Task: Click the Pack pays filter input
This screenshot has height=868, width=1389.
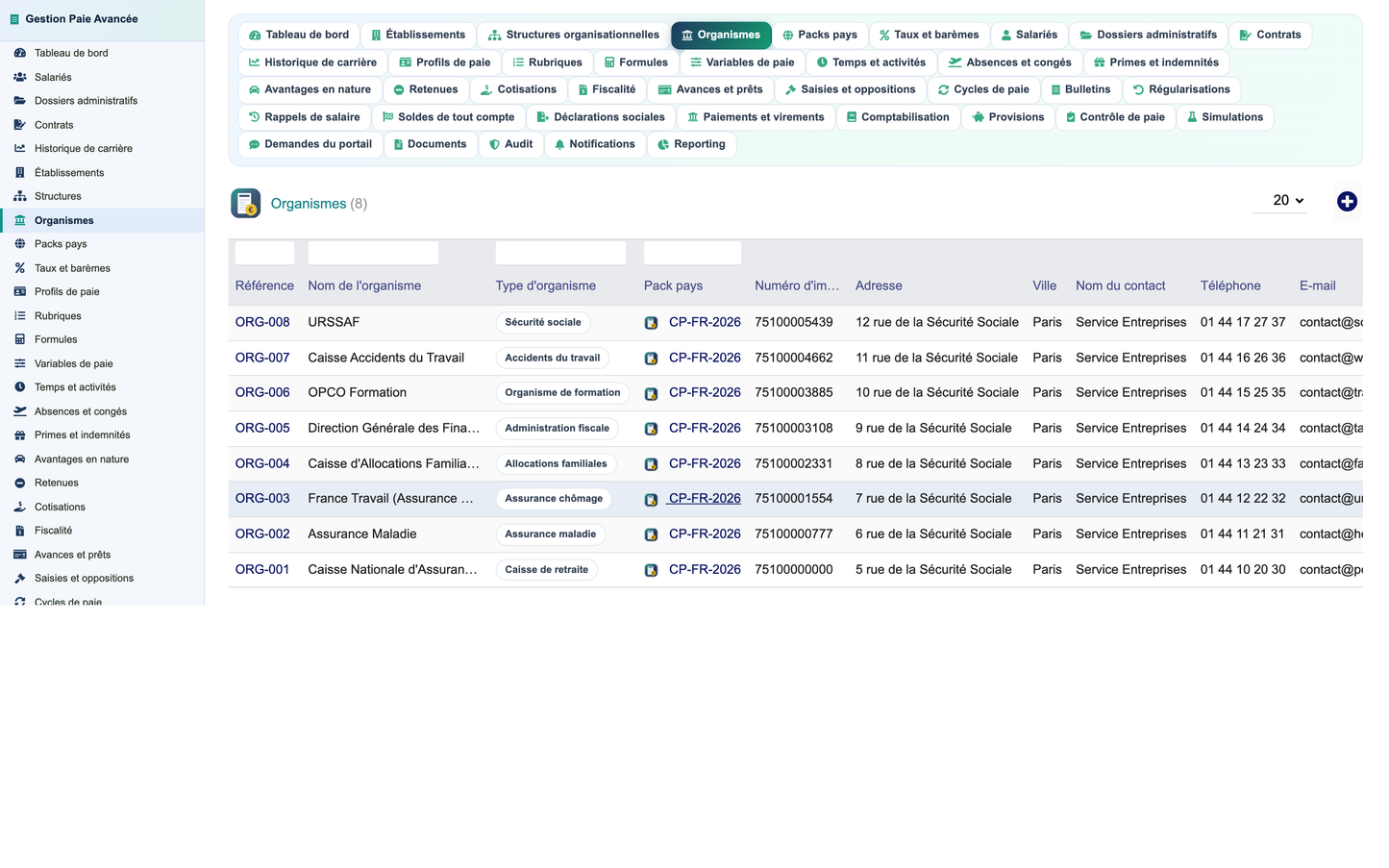Action: [x=692, y=253]
